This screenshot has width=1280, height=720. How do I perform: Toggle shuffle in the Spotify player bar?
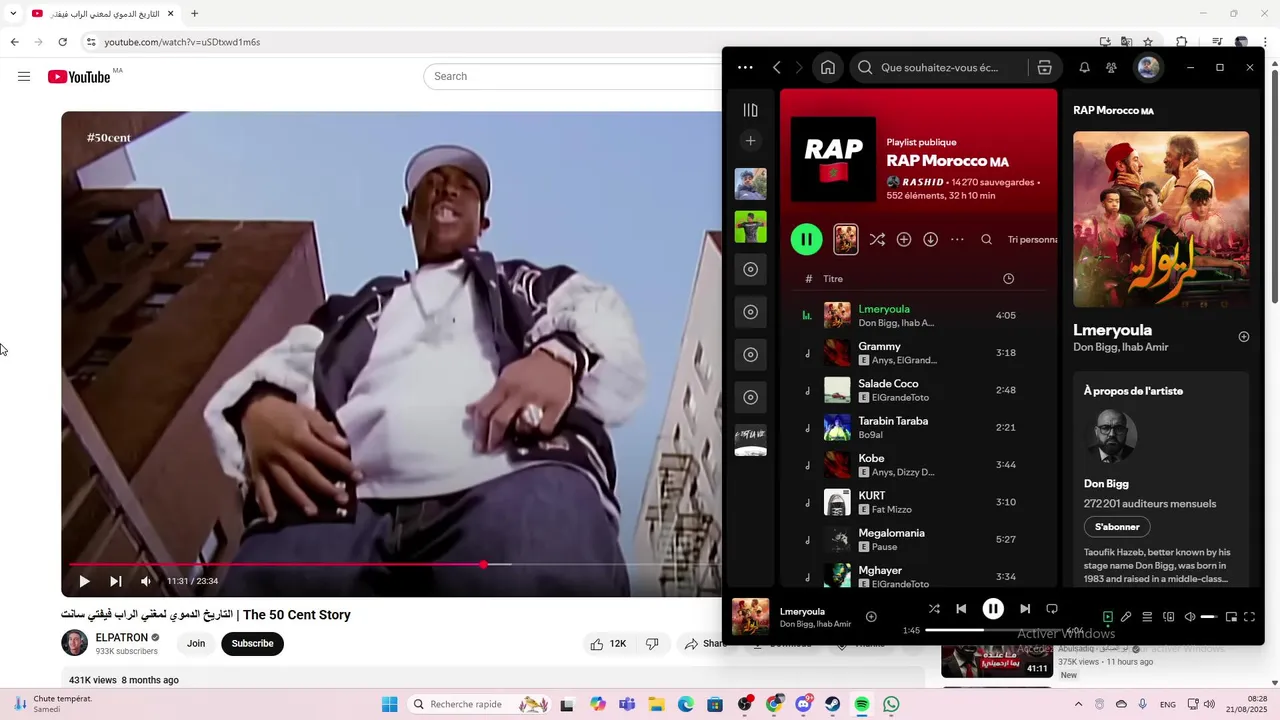click(x=934, y=608)
